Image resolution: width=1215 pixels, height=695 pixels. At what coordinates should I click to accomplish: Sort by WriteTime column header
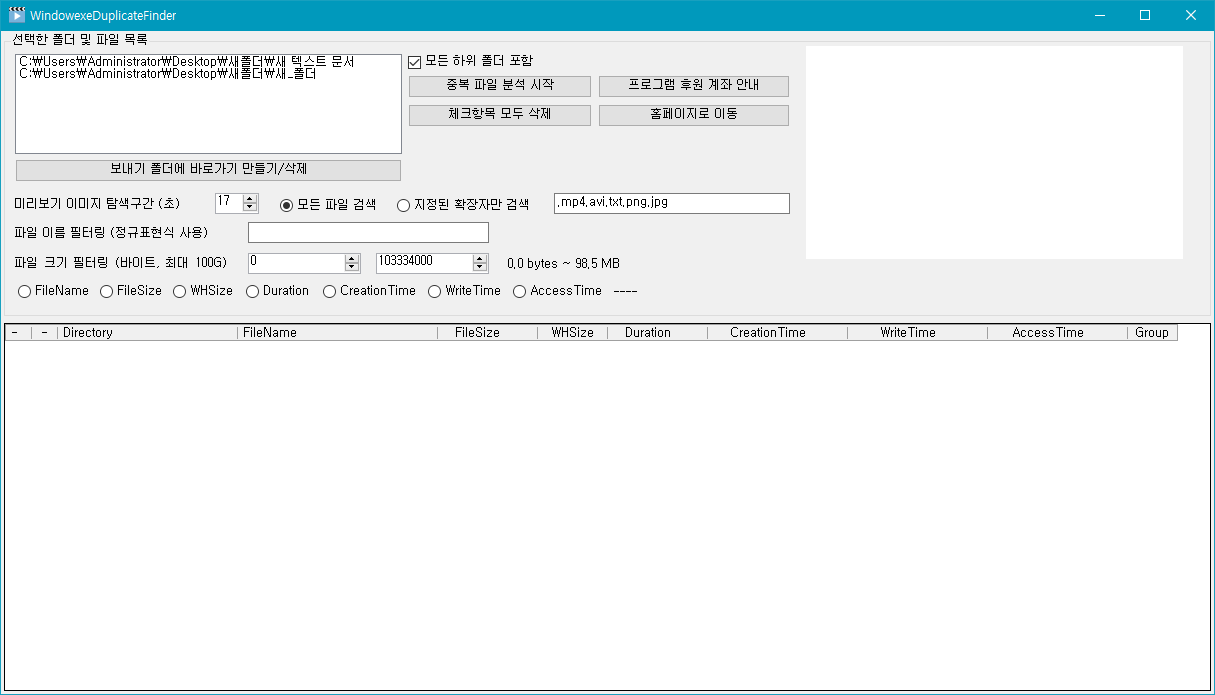(x=917, y=332)
